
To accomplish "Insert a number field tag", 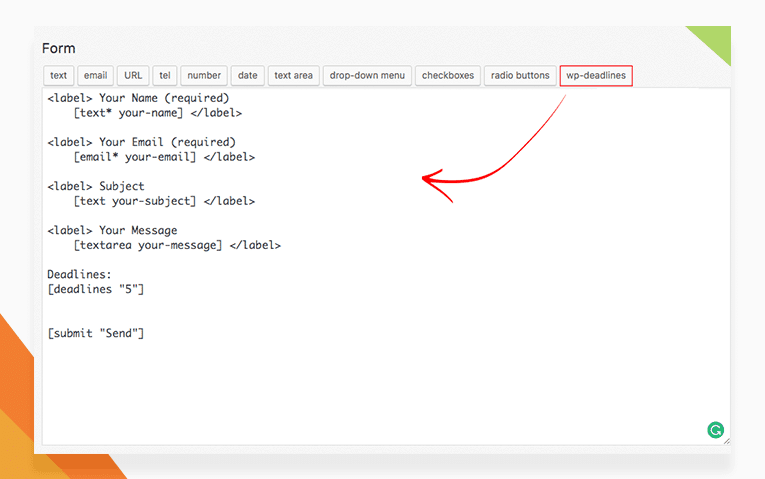I will (204, 76).
